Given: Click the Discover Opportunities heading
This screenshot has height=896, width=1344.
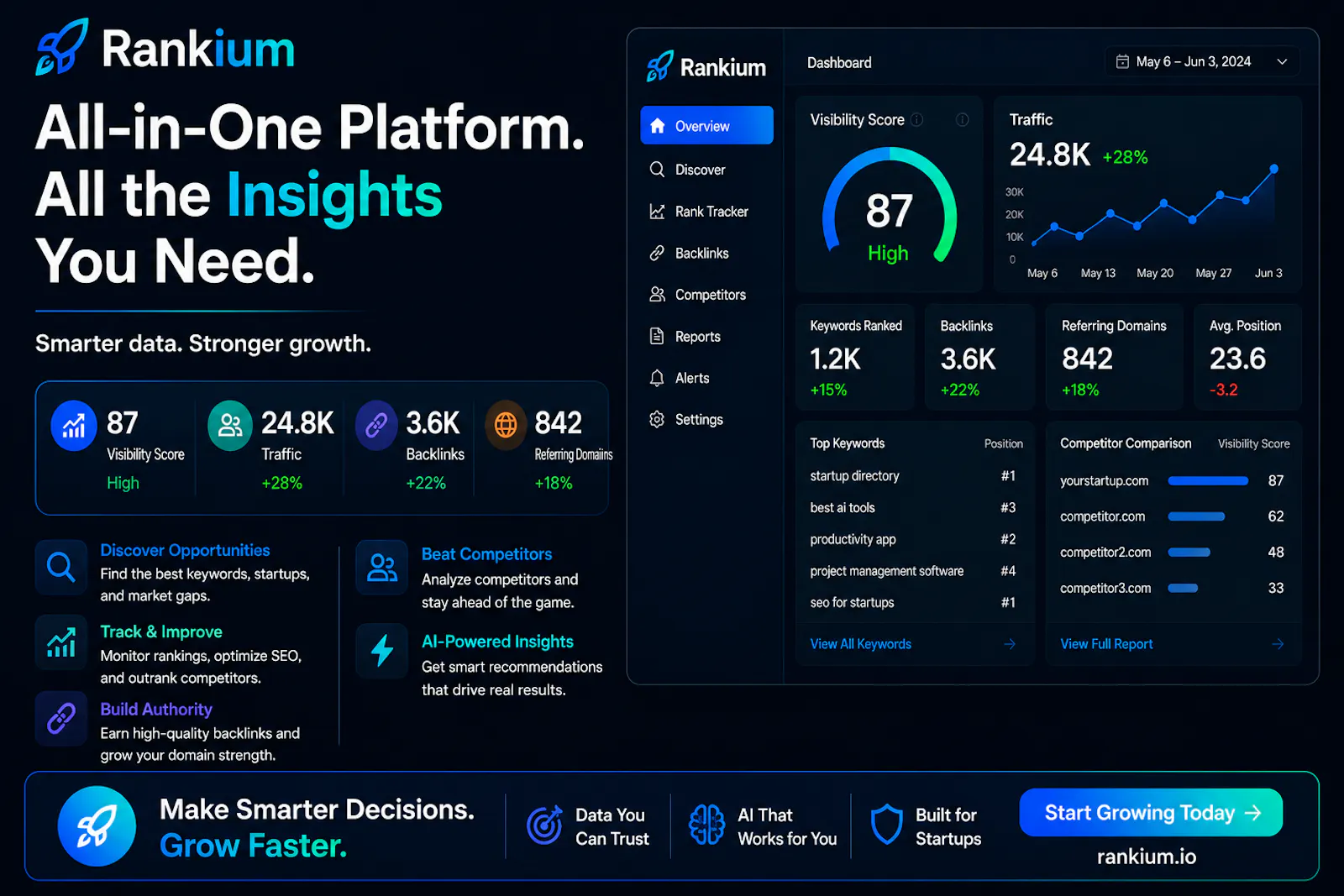Looking at the screenshot, I should coord(185,550).
